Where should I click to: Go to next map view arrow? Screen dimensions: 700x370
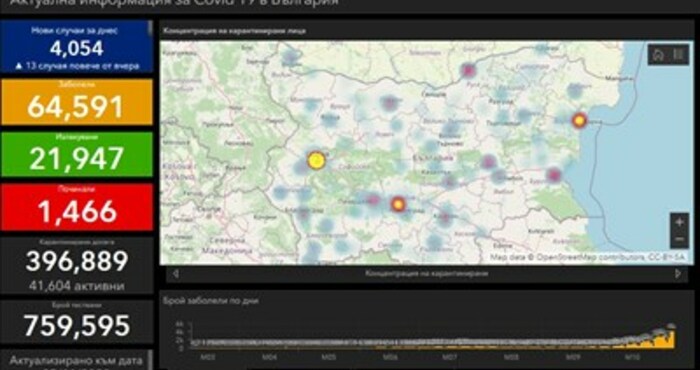(x=679, y=274)
